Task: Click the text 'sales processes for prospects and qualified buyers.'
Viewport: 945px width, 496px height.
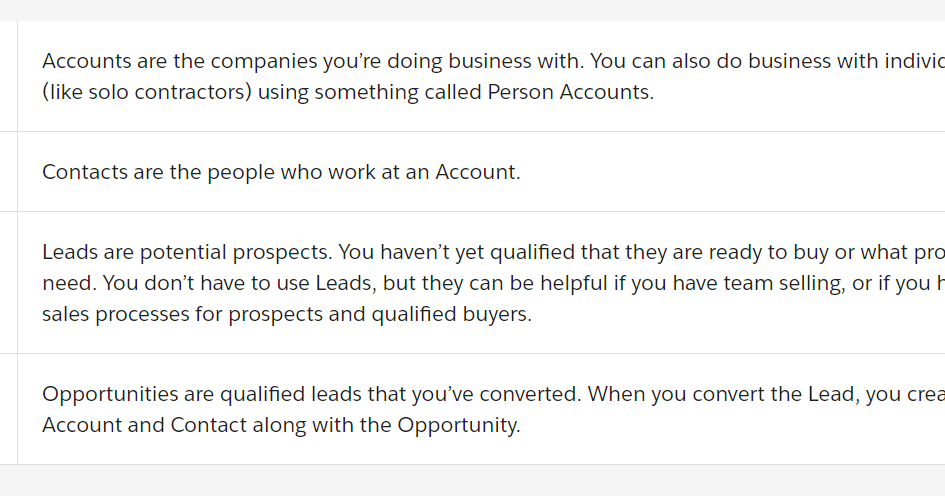Action: (287, 315)
